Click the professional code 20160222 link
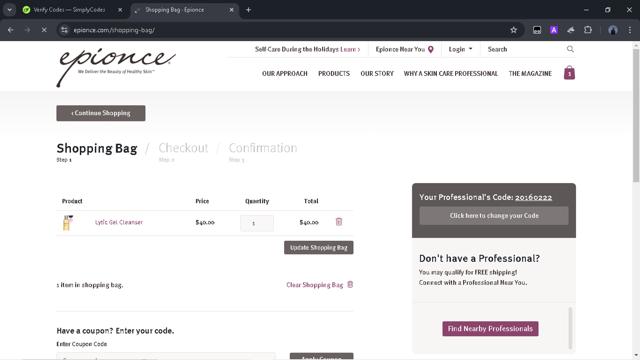Viewport: 640px width, 360px height. pyautogui.click(x=533, y=197)
